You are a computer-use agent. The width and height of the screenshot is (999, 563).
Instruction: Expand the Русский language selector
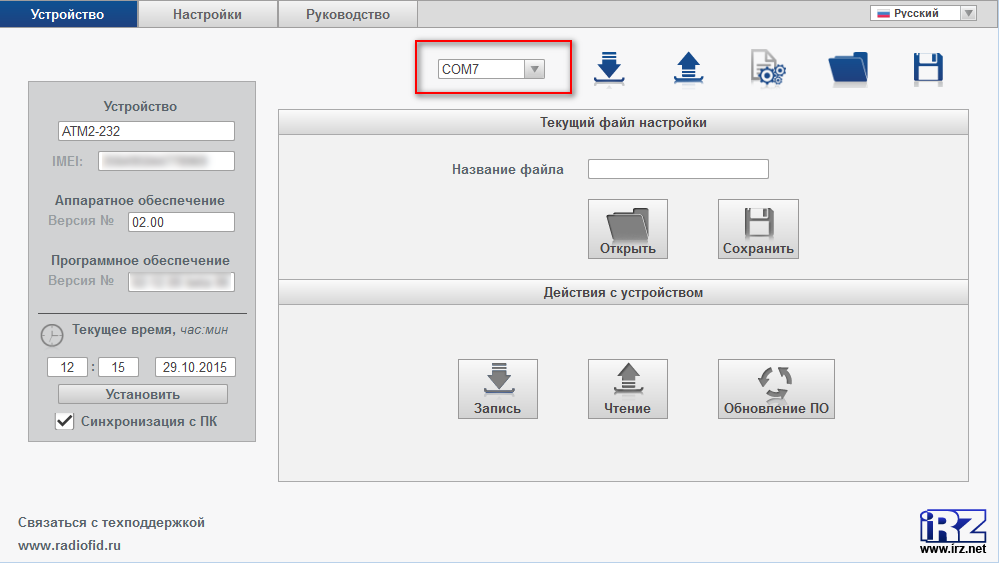pos(923,13)
